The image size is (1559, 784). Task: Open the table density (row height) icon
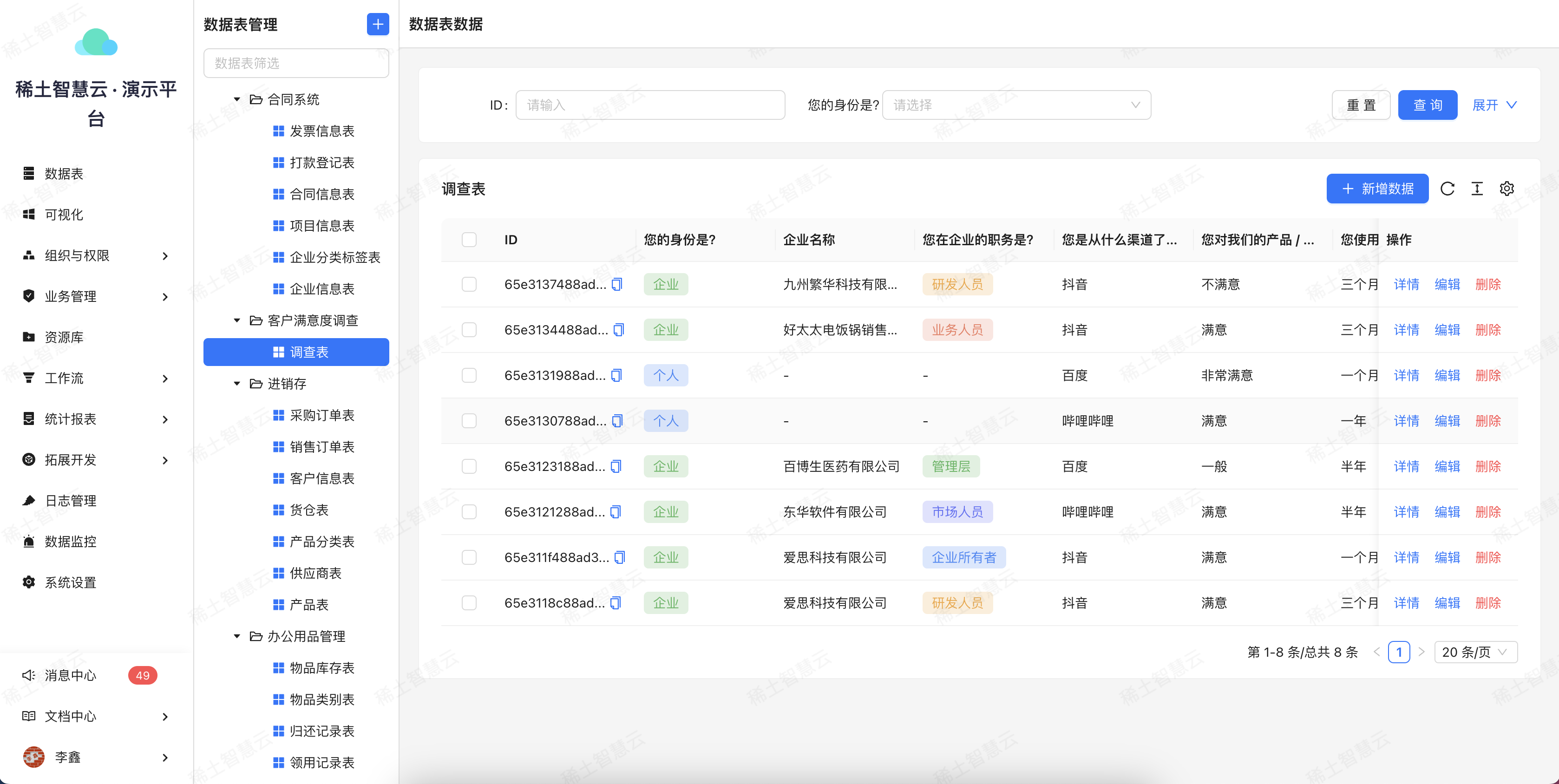coord(1477,189)
